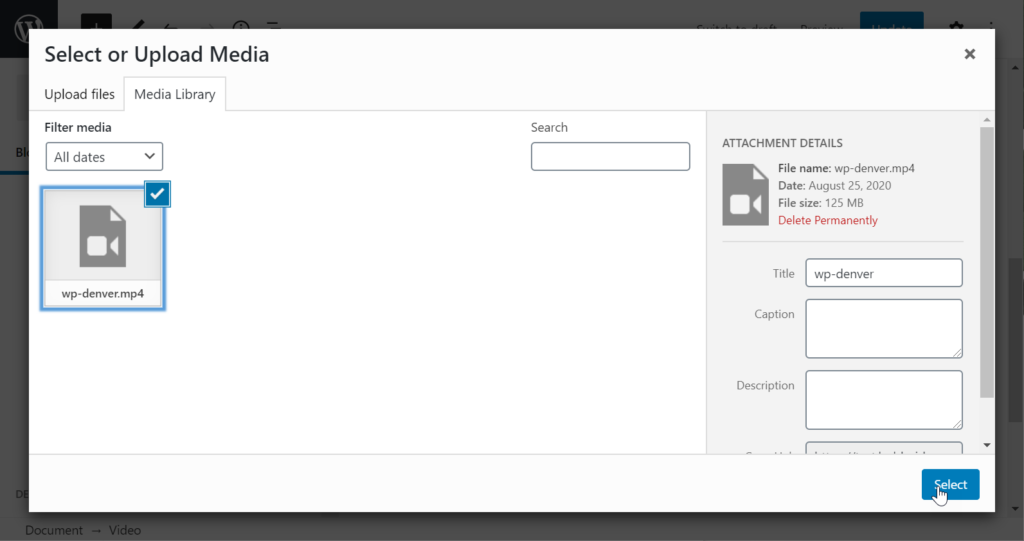Click into the Description text area
This screenshot has height=541, width=1024.
[x=883, y=399]
